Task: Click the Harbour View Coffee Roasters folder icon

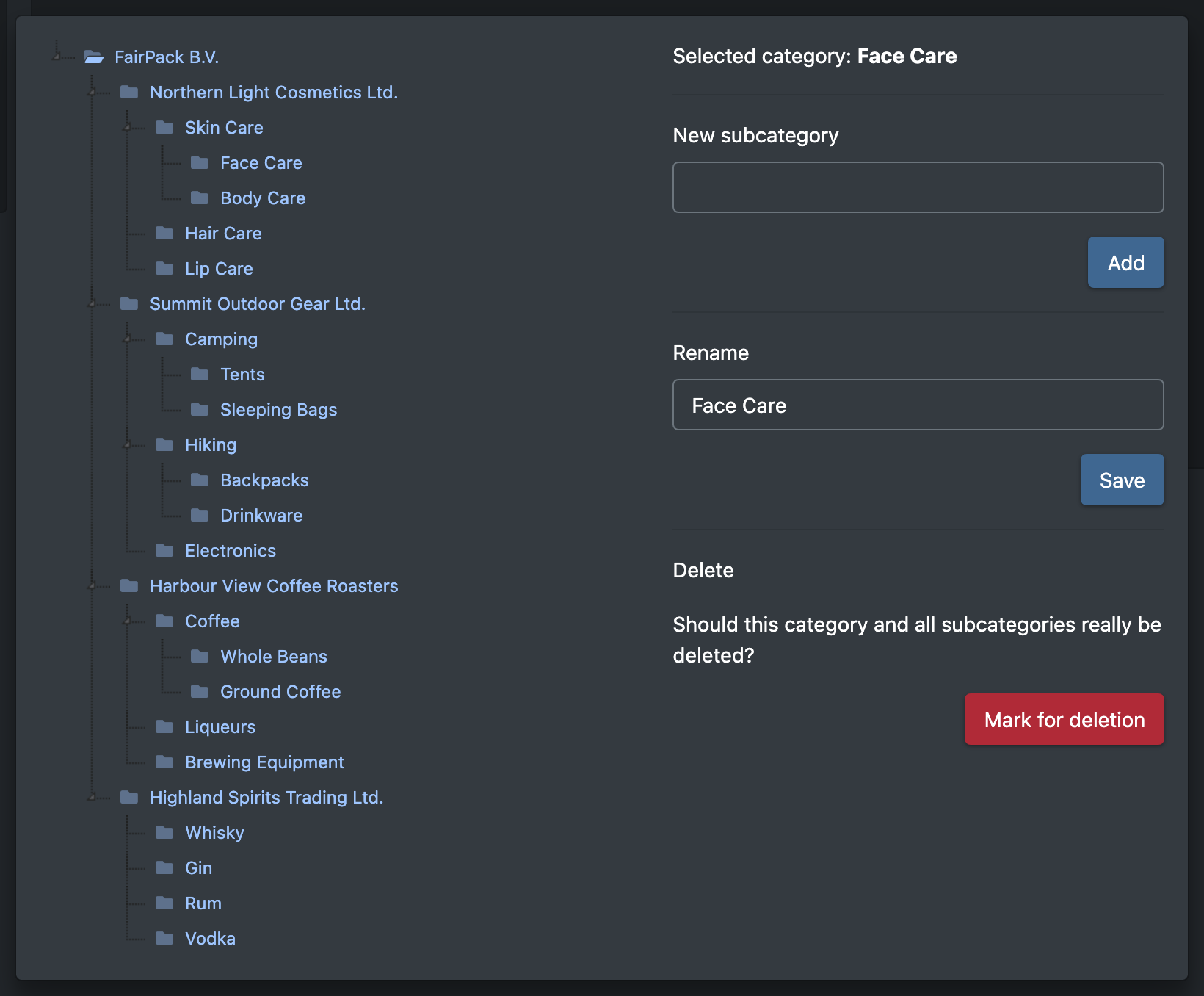Action: point(129,585)
